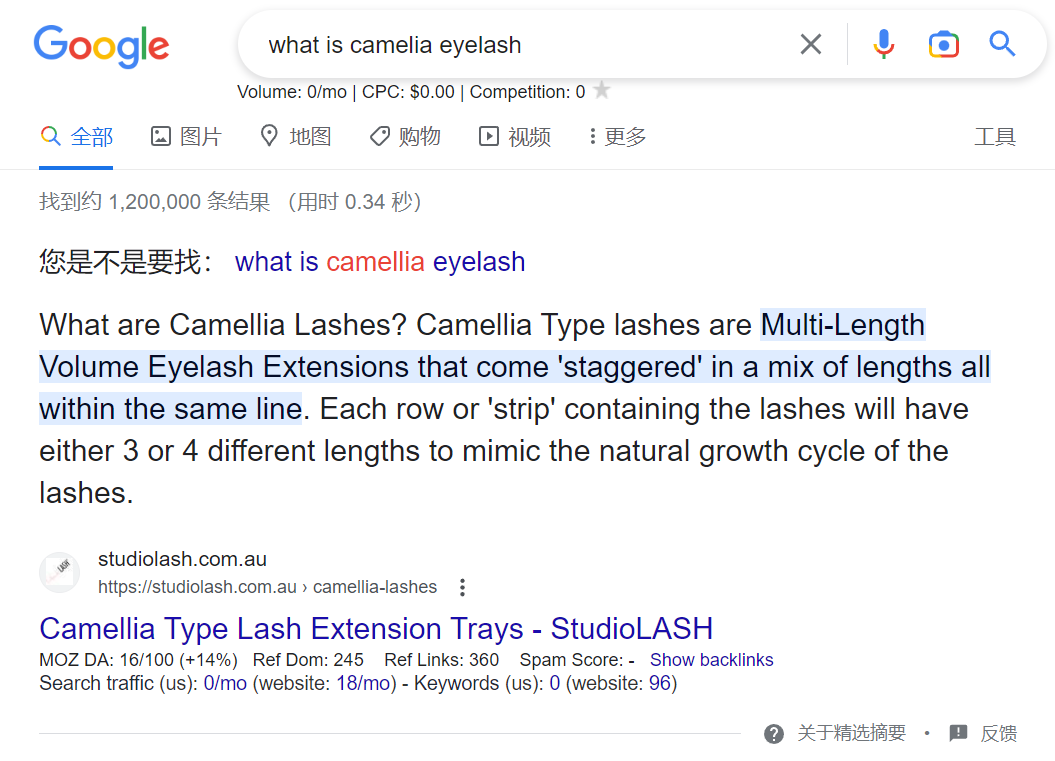Switch to the 图片 images tab

click(x=186, y=137)
